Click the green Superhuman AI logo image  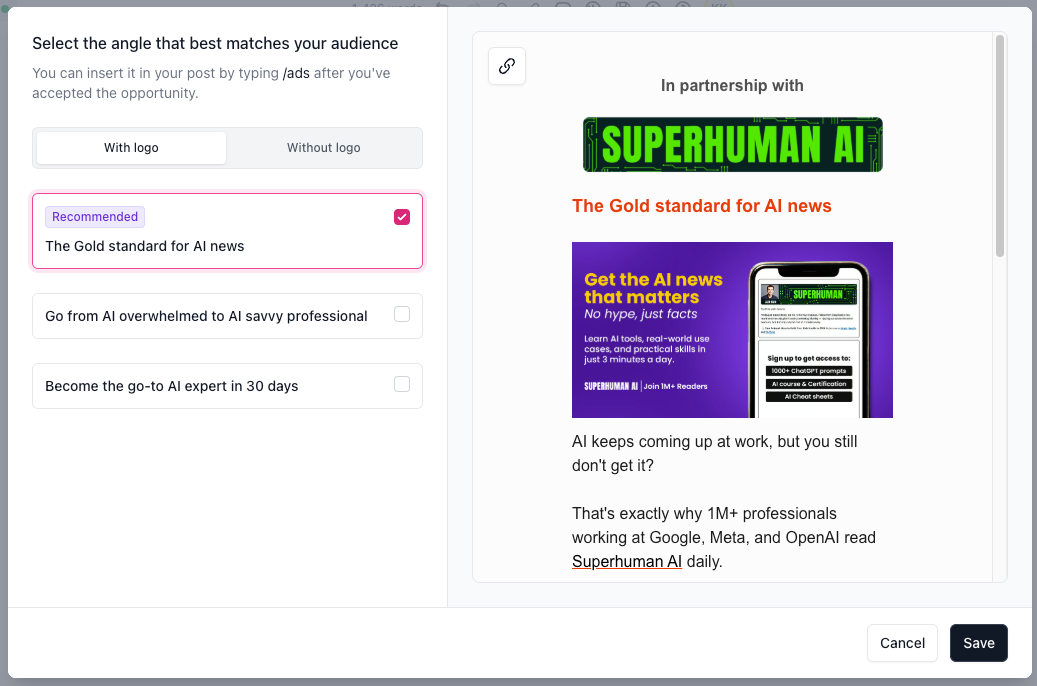point(732,145)
